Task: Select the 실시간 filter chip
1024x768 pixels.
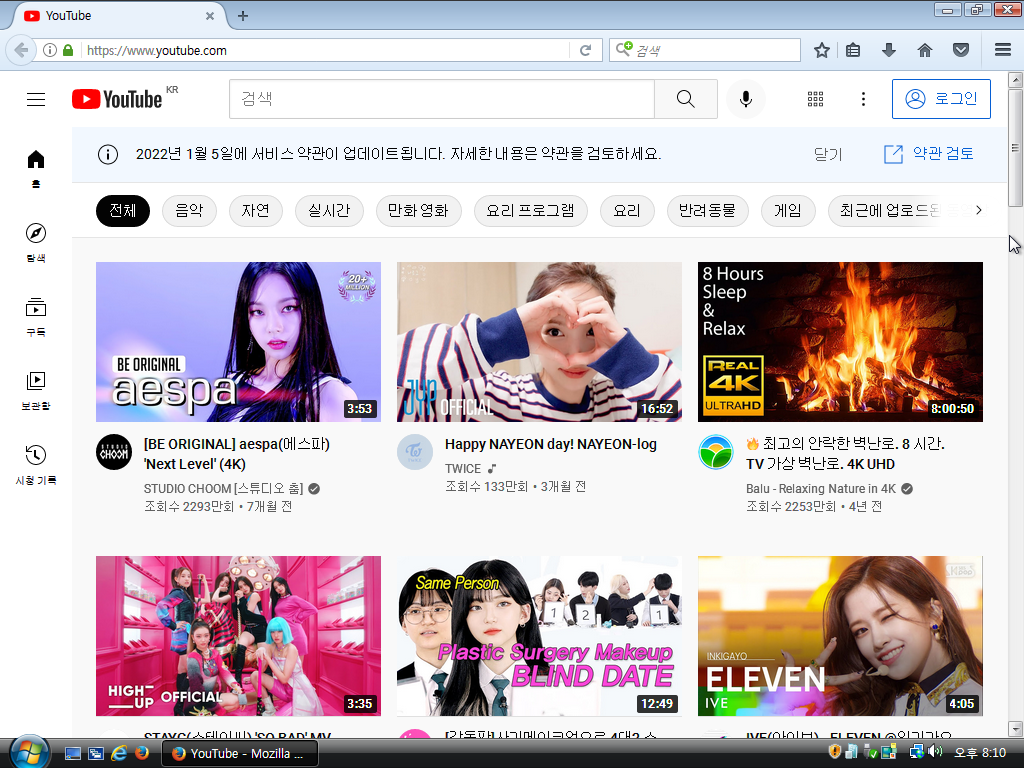Action: pos(329,211)
